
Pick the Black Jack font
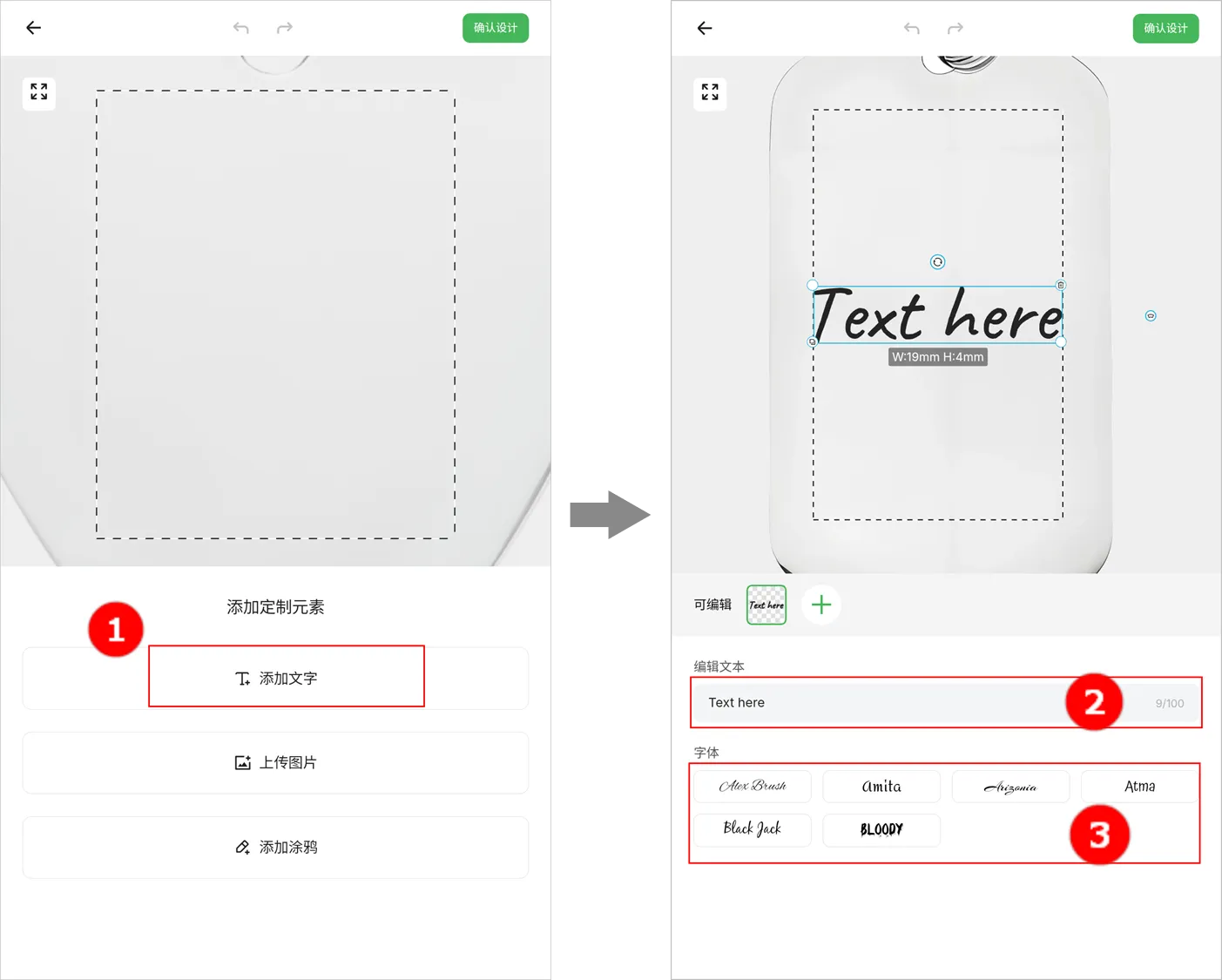tap(753, 829)
